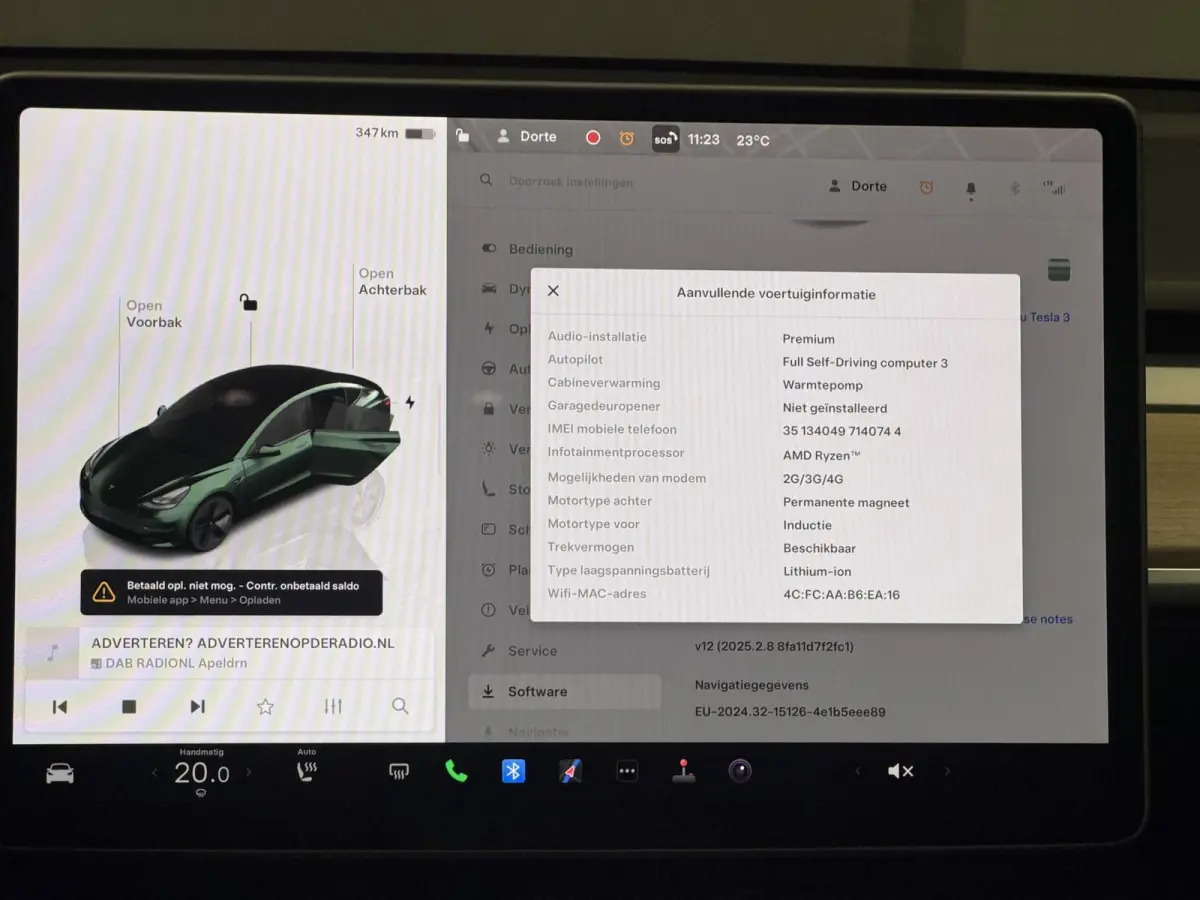The width and height of the screenshot is (1200, 900).
Task: Open Achterbak rear trunk
Action: click(x=392, y=282)
